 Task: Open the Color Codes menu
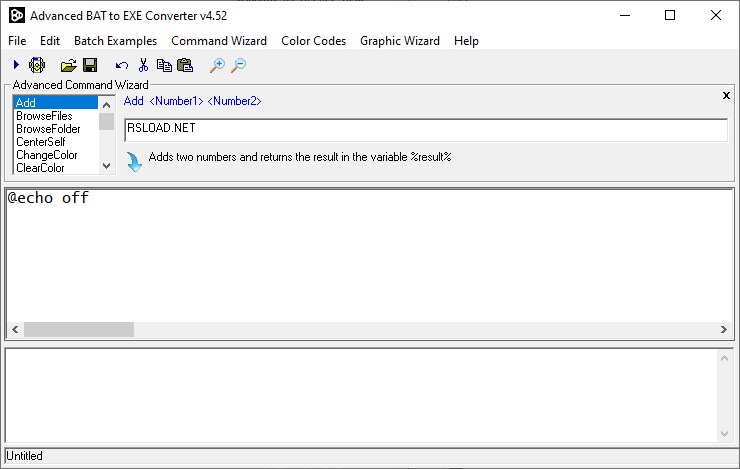[x=313, y=41]
